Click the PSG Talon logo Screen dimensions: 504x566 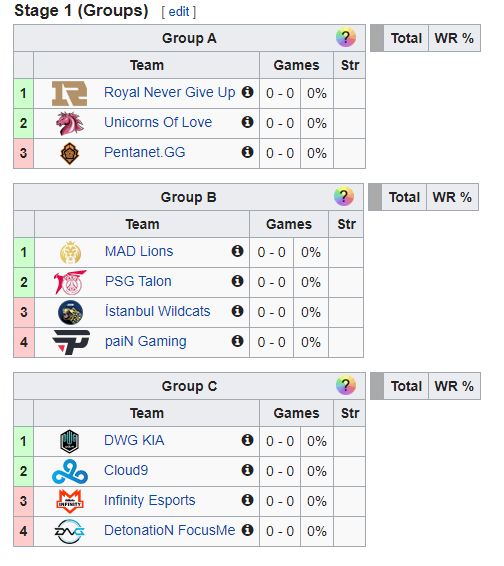[x=70, y=282]
